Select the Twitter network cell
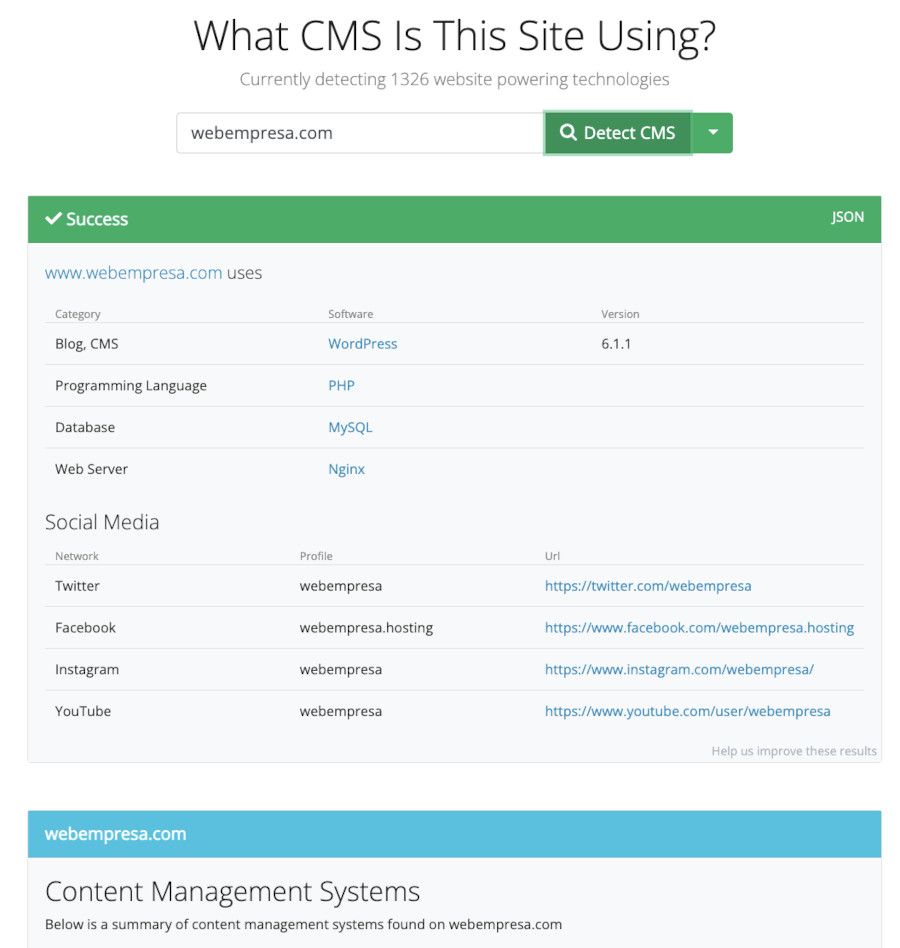900x948 pixels. [77, 586]
